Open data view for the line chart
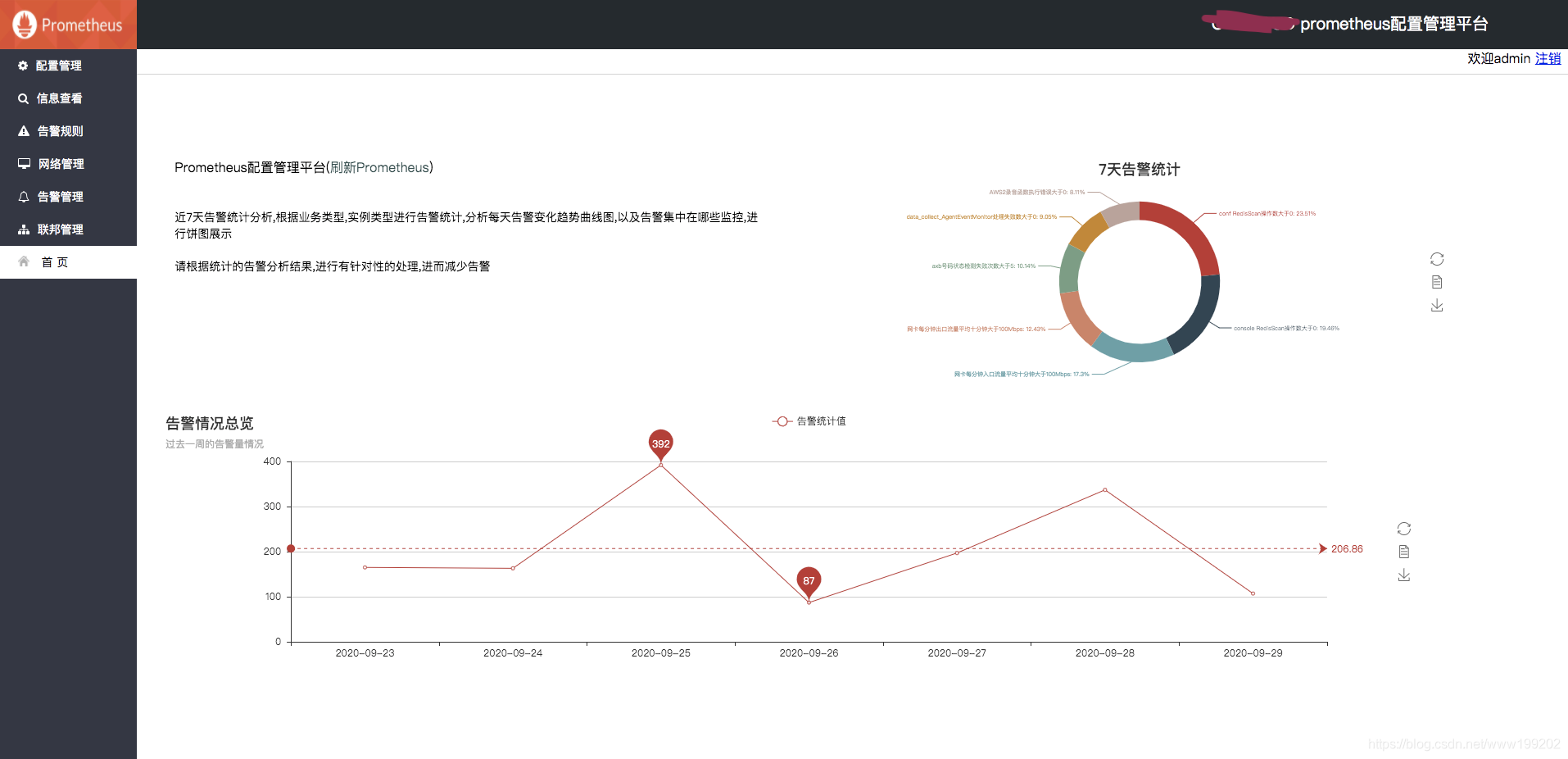 click(1404, 552)
